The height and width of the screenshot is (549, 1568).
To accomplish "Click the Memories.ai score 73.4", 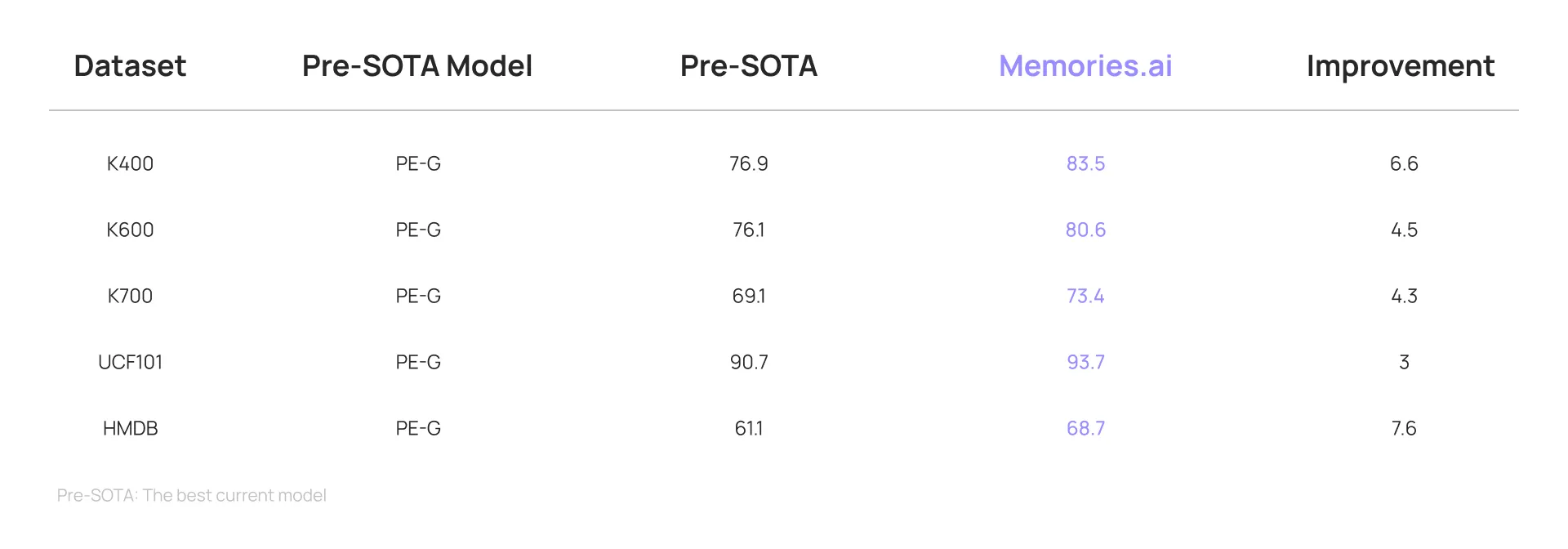I will (1085, 296).
